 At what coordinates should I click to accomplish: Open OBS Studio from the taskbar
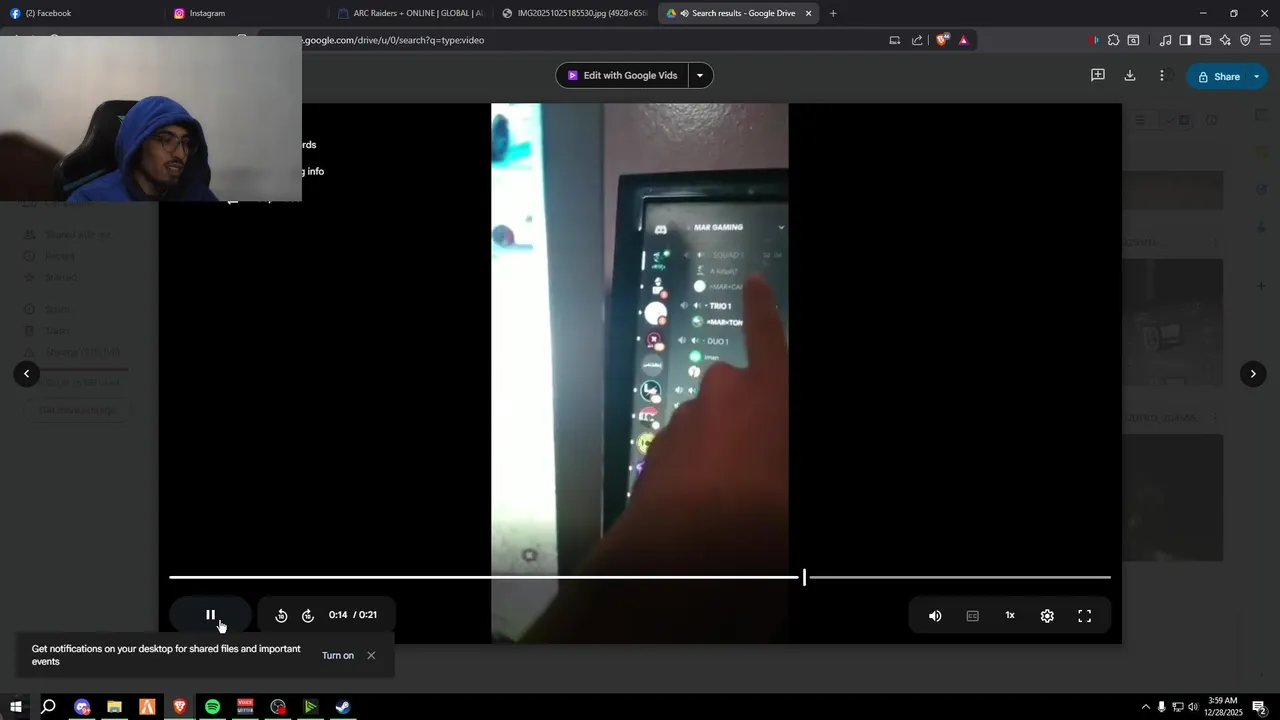point(278,707)
